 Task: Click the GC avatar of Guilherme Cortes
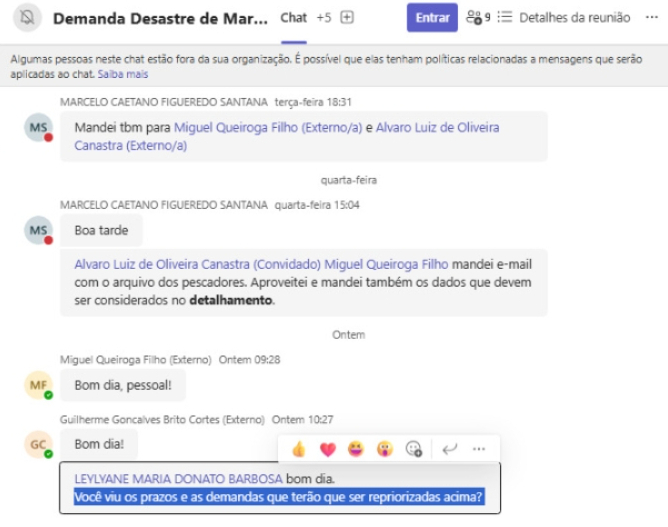38,444
